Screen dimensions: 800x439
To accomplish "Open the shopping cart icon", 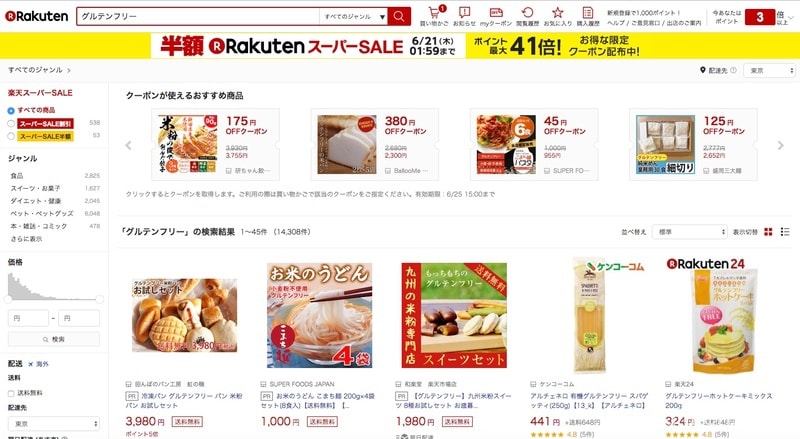I will (434, 13).
